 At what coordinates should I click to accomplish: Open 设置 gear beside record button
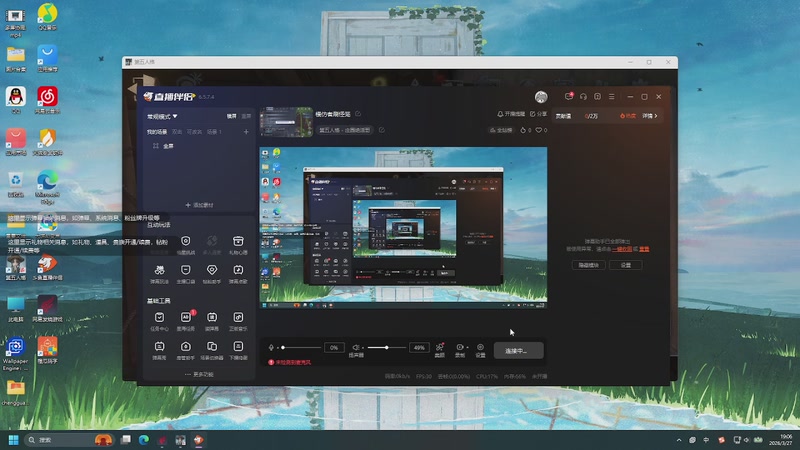(480, 350)
